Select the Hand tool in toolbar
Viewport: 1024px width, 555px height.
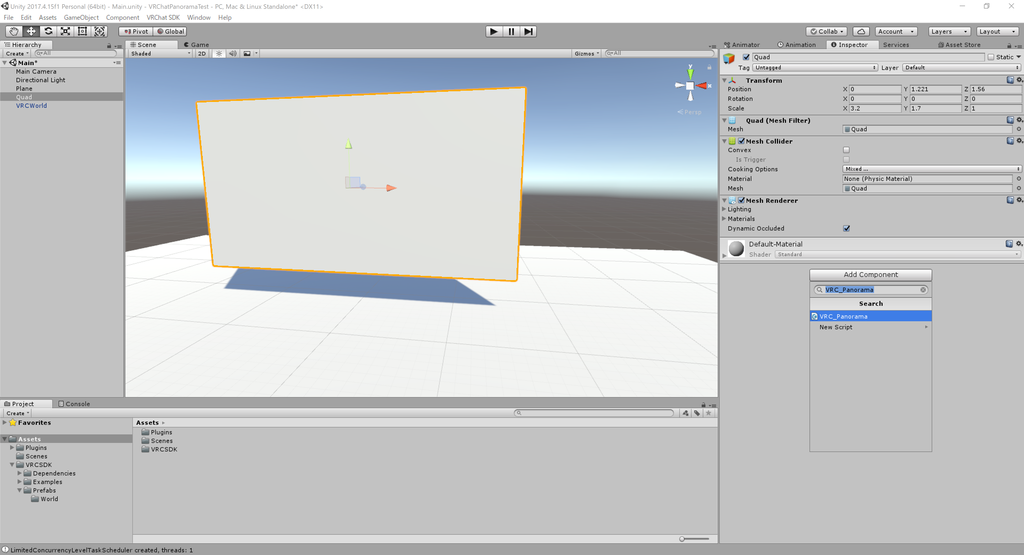pyautogui.click(x=13, y=31)
